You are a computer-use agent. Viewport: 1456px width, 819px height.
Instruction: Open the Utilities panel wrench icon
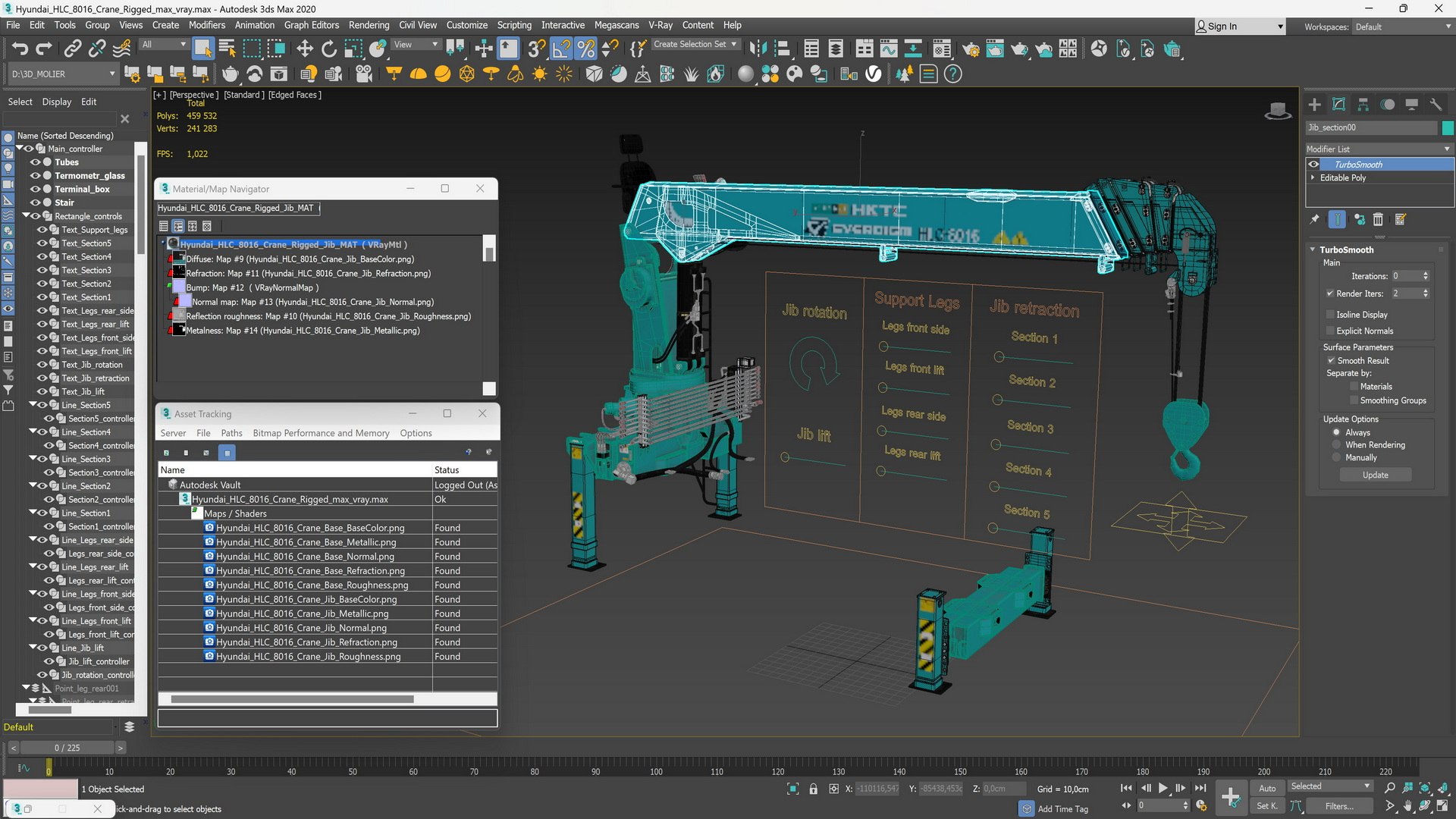tap(1436, 105)
